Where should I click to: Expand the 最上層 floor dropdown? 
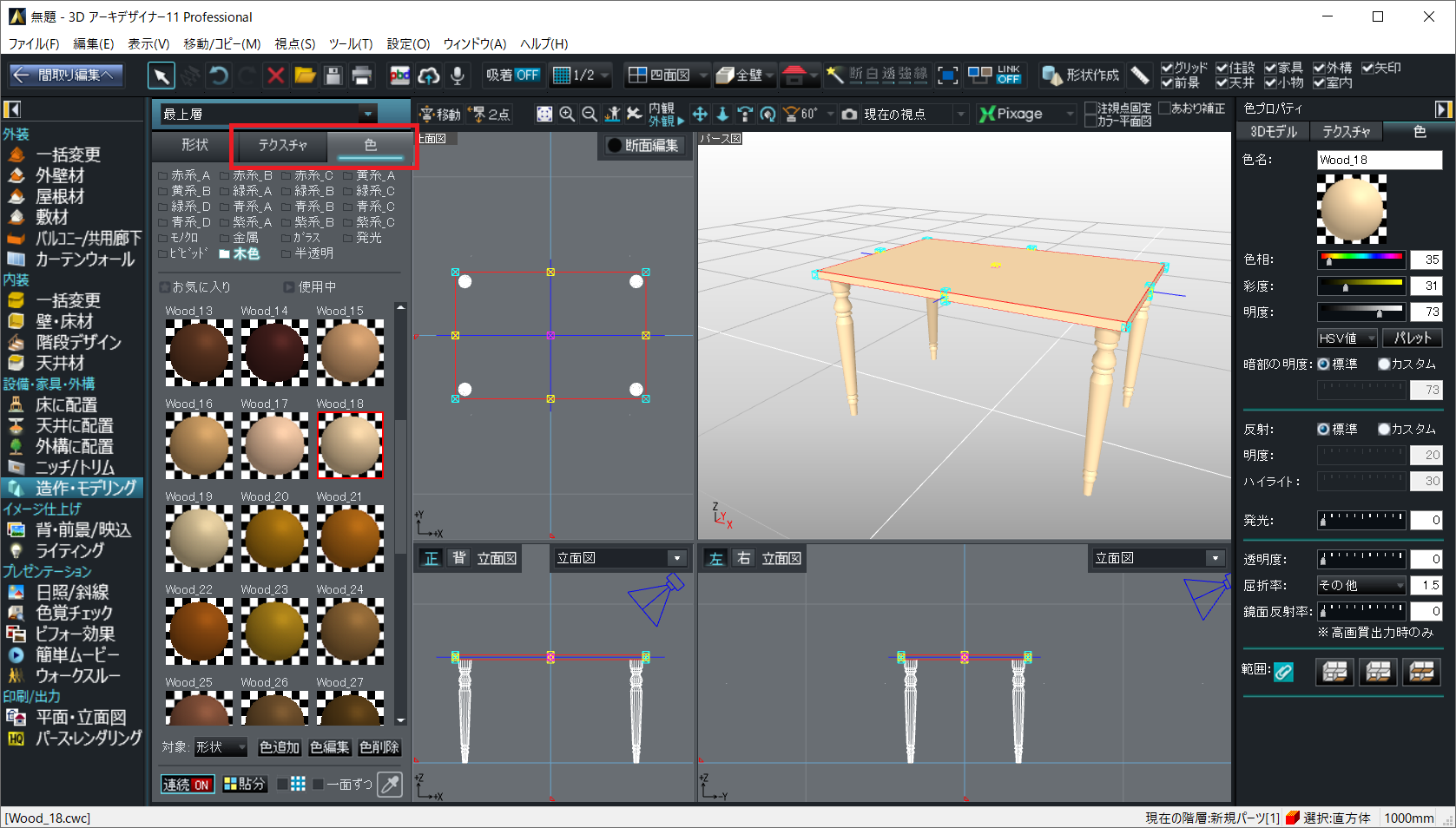point(368,114)
